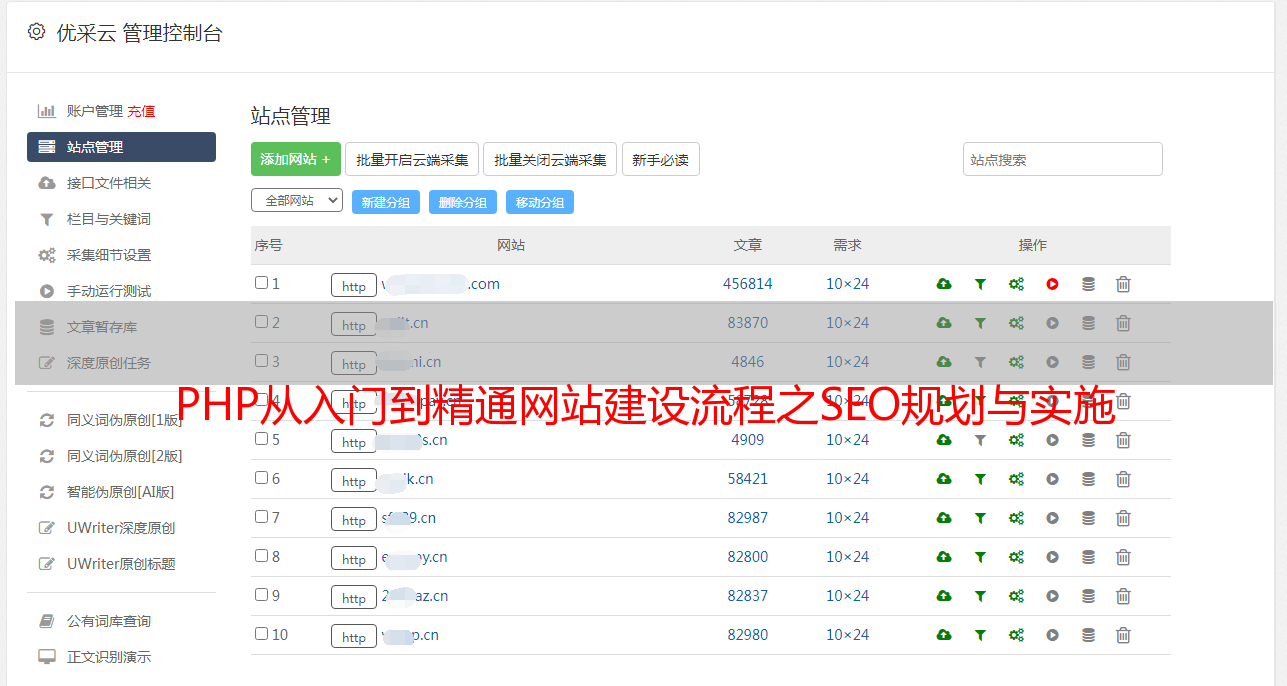Image resolution: width=1287 pixels, height=686 pixels.
Task: Click the 新建分组 button
Action: pos(386,202)
